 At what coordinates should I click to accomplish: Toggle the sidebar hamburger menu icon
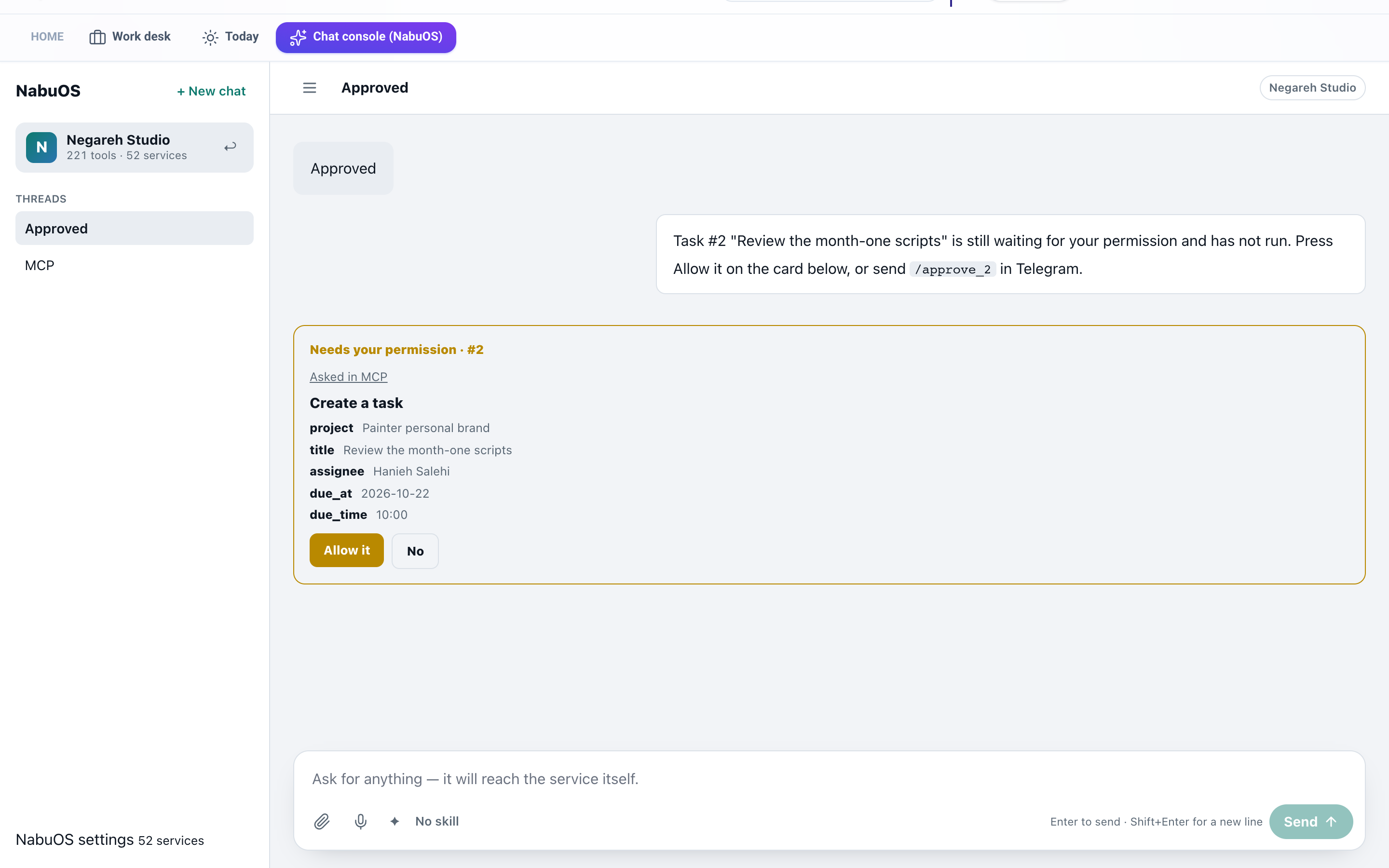tap(309, 88)
